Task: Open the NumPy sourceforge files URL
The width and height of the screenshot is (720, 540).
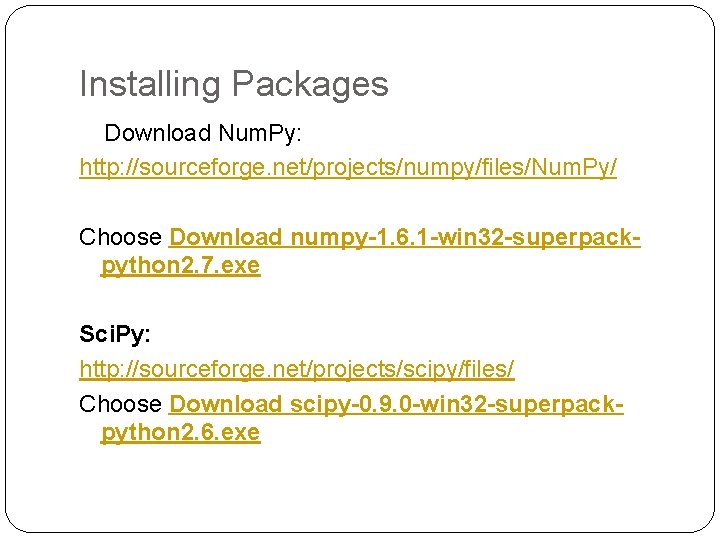Action: [x=348, y=167]
